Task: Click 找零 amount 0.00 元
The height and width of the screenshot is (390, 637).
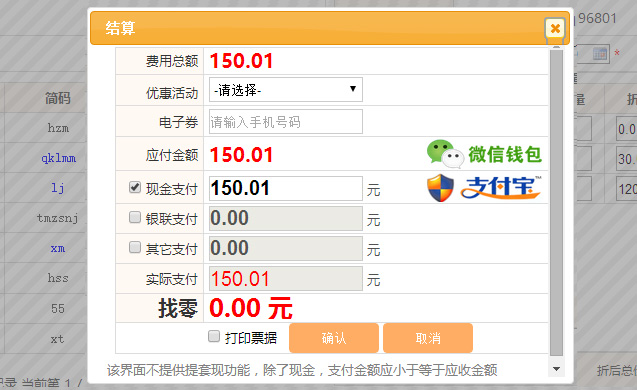Action: (251, 308)
